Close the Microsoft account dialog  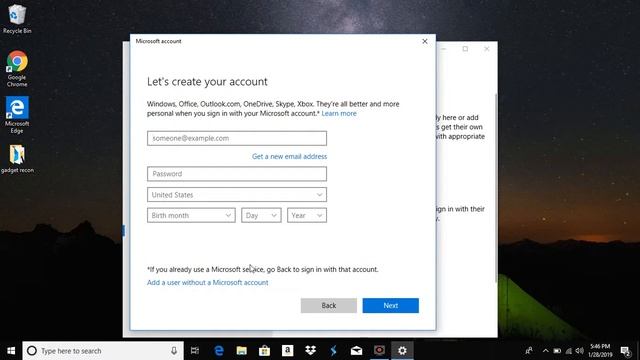[x=425, y=41]
